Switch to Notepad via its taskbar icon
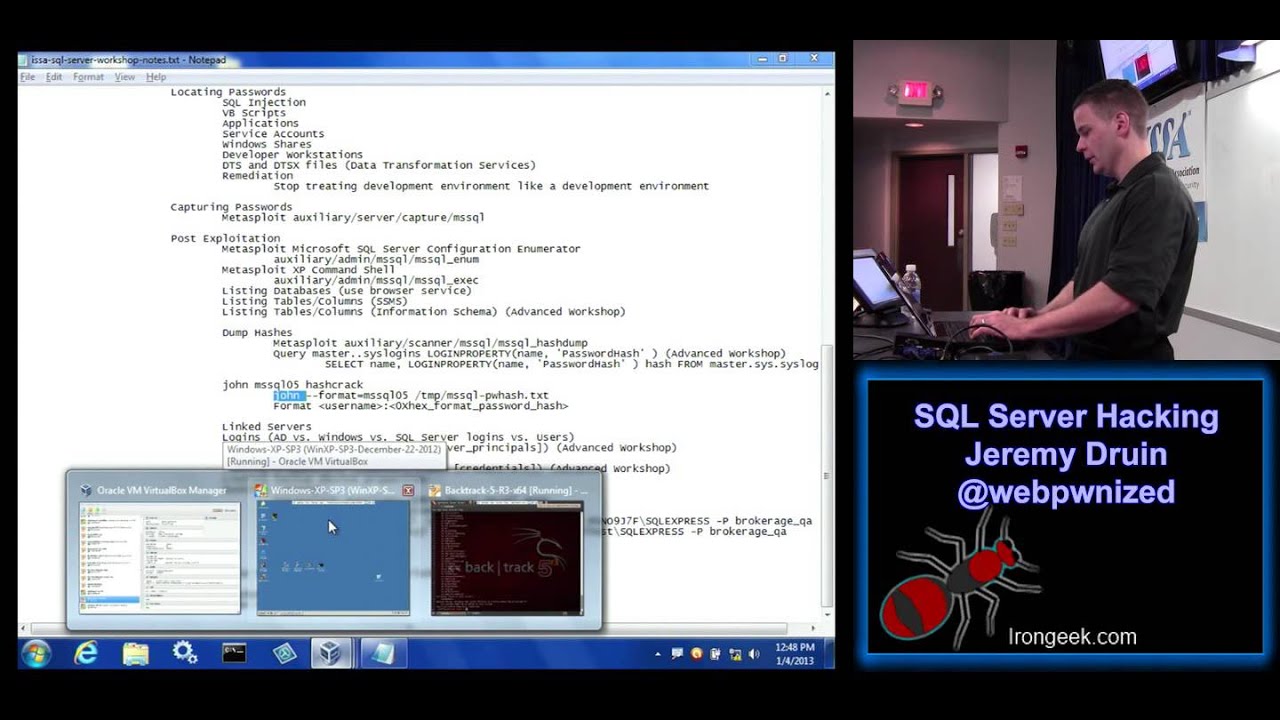 pyautogui.click(x=383, y=654)
